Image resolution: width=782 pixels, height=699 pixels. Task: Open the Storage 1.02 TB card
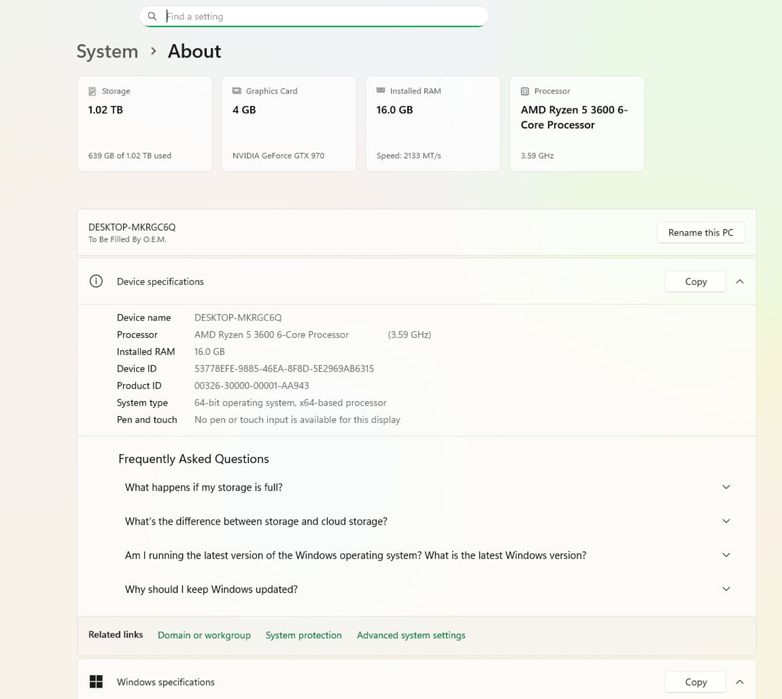pos(145,124)
